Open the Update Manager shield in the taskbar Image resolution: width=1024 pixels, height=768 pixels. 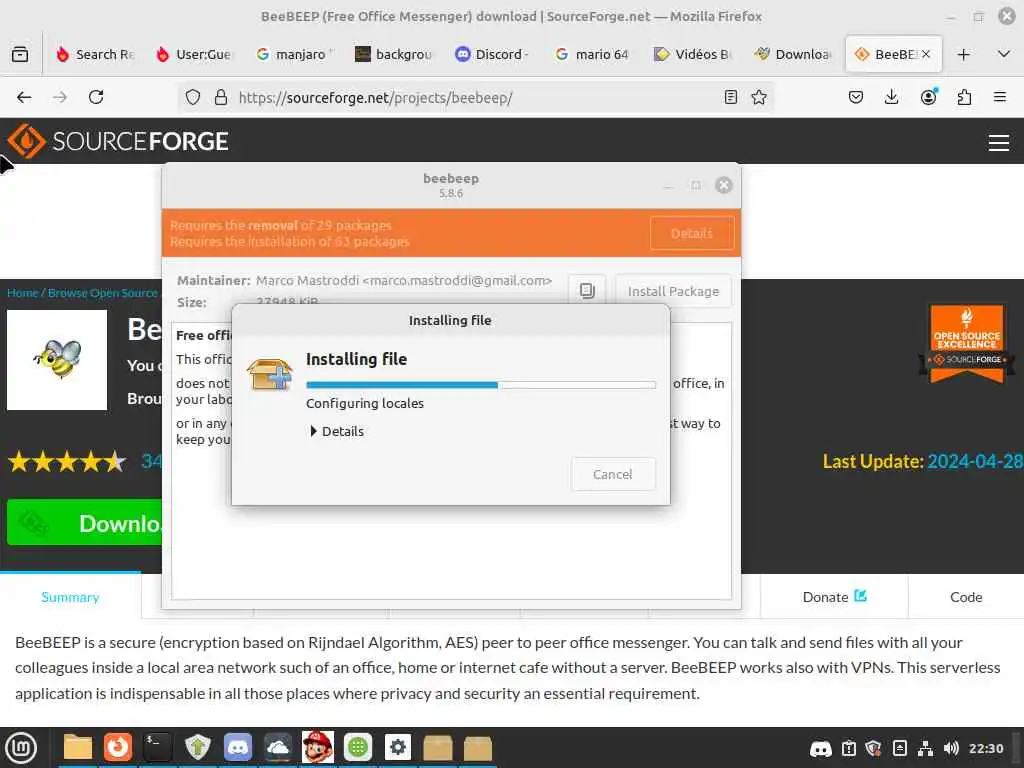coord(197,747)
